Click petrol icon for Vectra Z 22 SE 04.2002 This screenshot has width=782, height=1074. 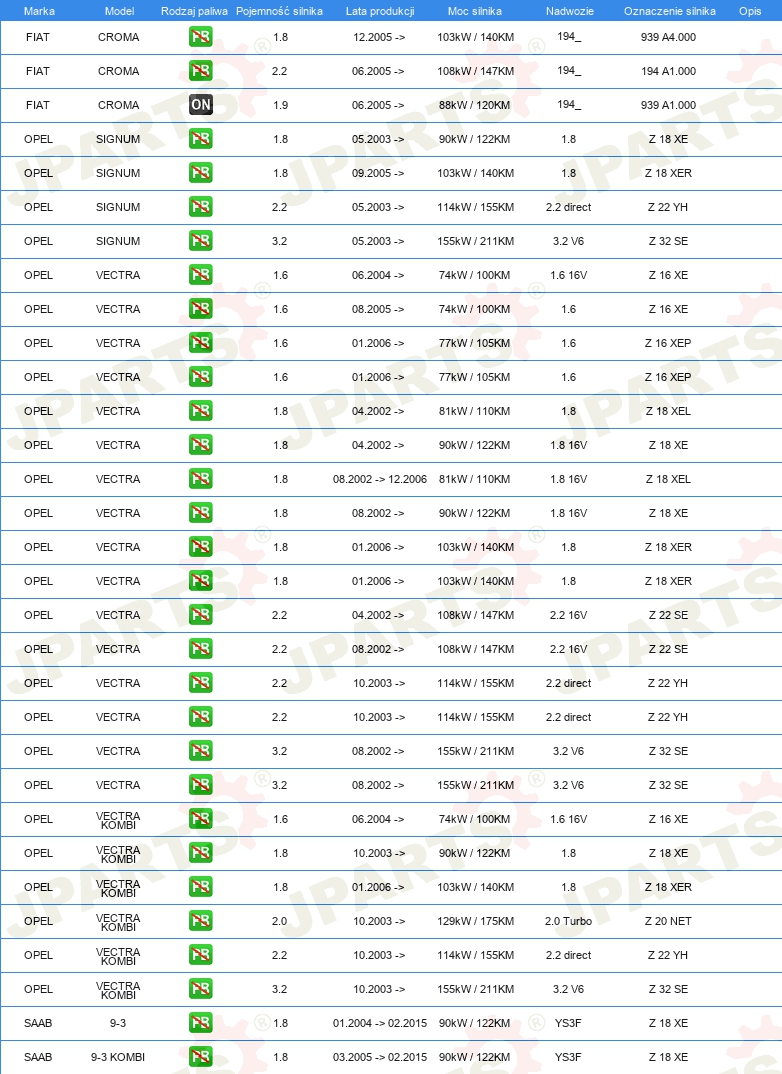click(201, 615)
